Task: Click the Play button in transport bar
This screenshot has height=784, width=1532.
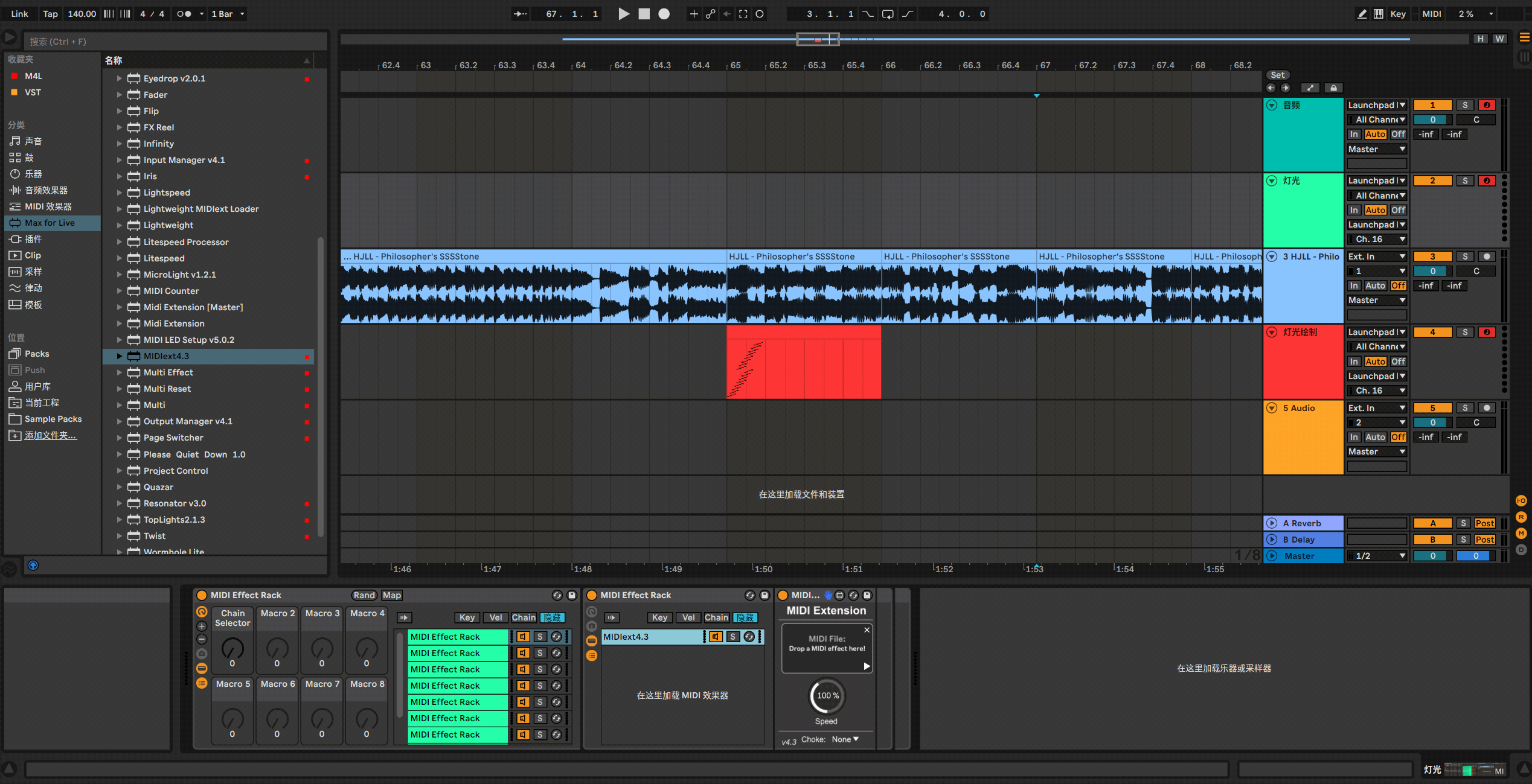Action: [x=624, y=14]
